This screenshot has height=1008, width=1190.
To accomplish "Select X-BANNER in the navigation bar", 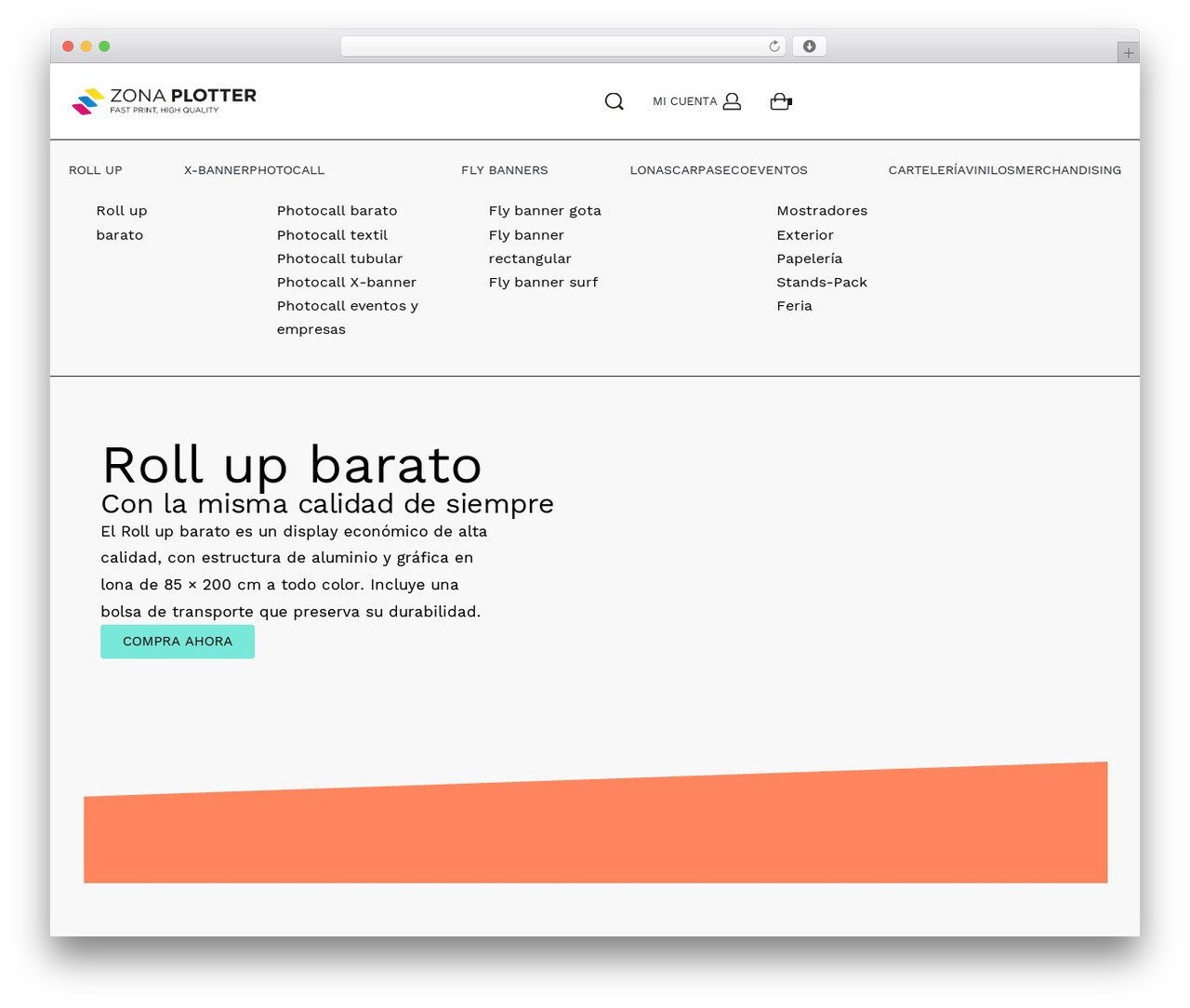I will (x=217, y=170).
